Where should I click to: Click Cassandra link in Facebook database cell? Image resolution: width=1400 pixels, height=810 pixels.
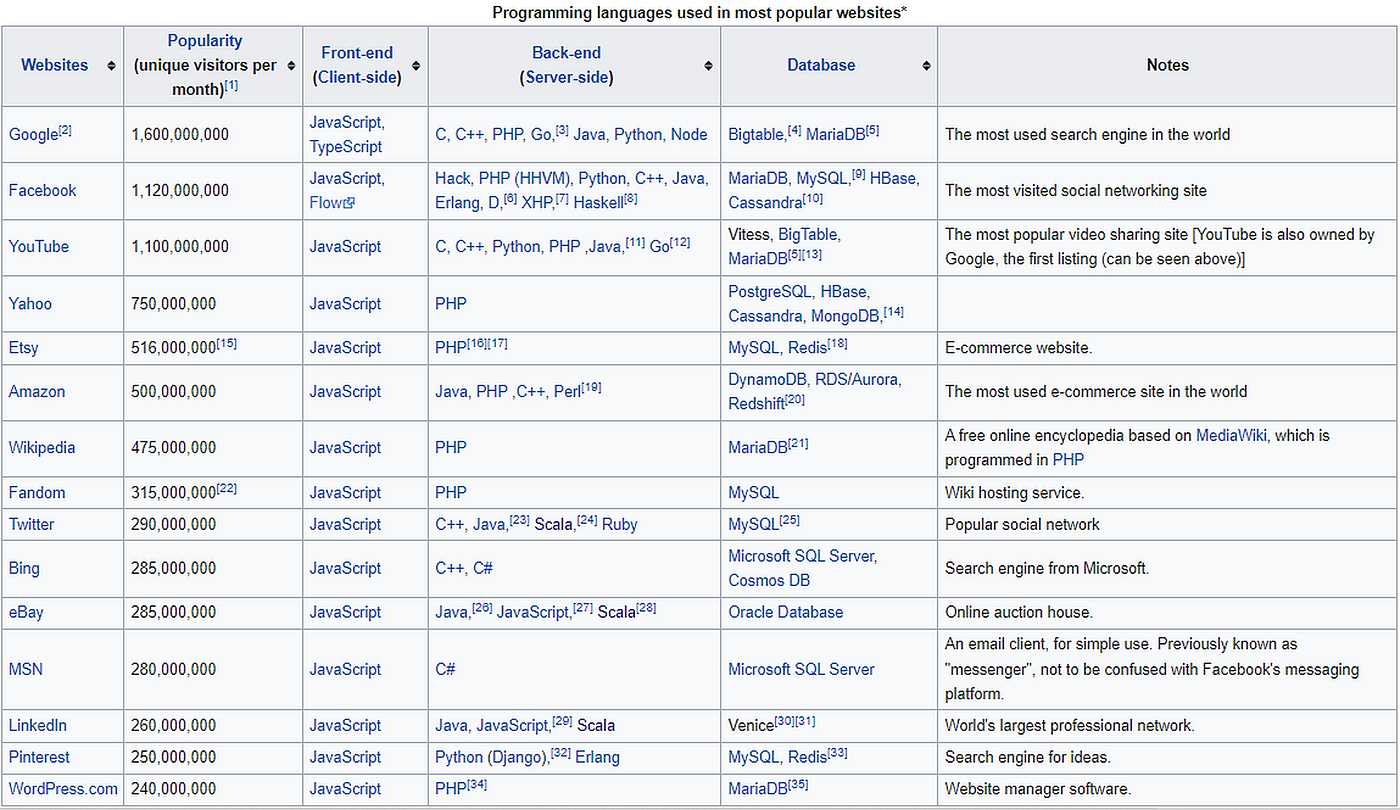pyautogui.click(x=765, y=203)
